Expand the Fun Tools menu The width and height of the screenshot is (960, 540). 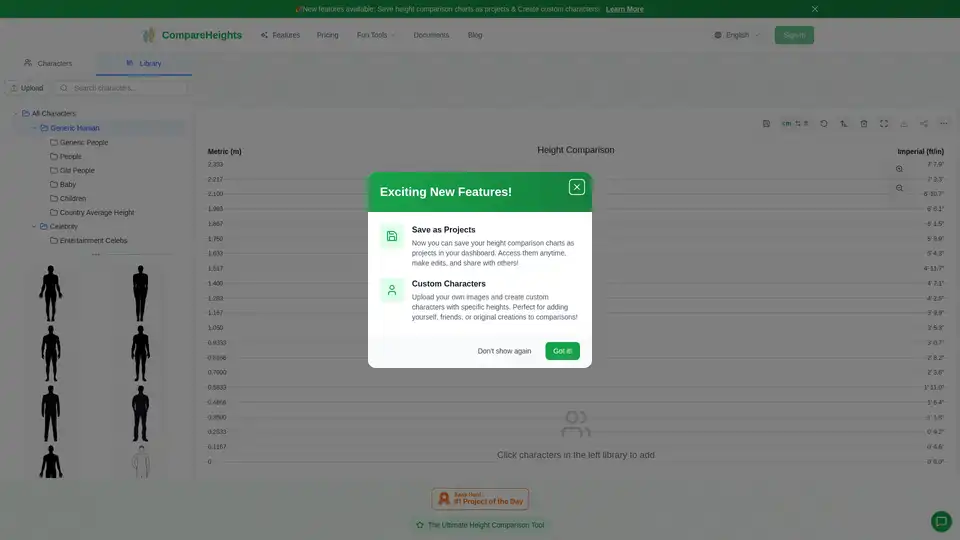pos(375,35)
